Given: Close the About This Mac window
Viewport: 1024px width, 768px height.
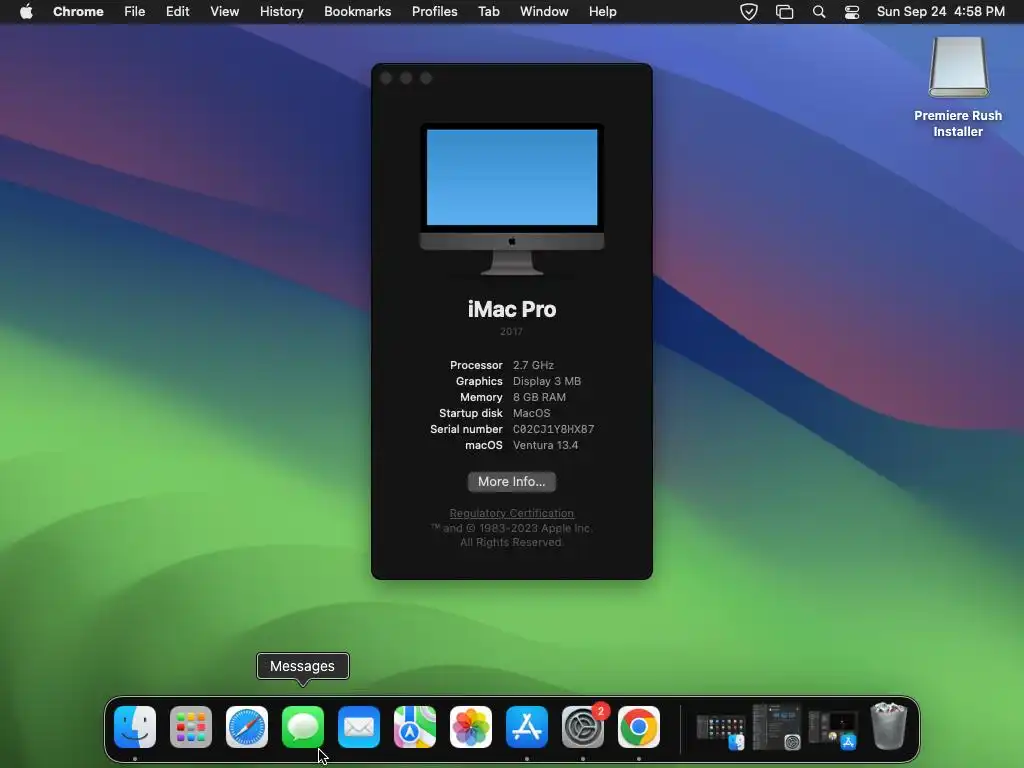Looking at the screenshot, I should click(386, 78).
